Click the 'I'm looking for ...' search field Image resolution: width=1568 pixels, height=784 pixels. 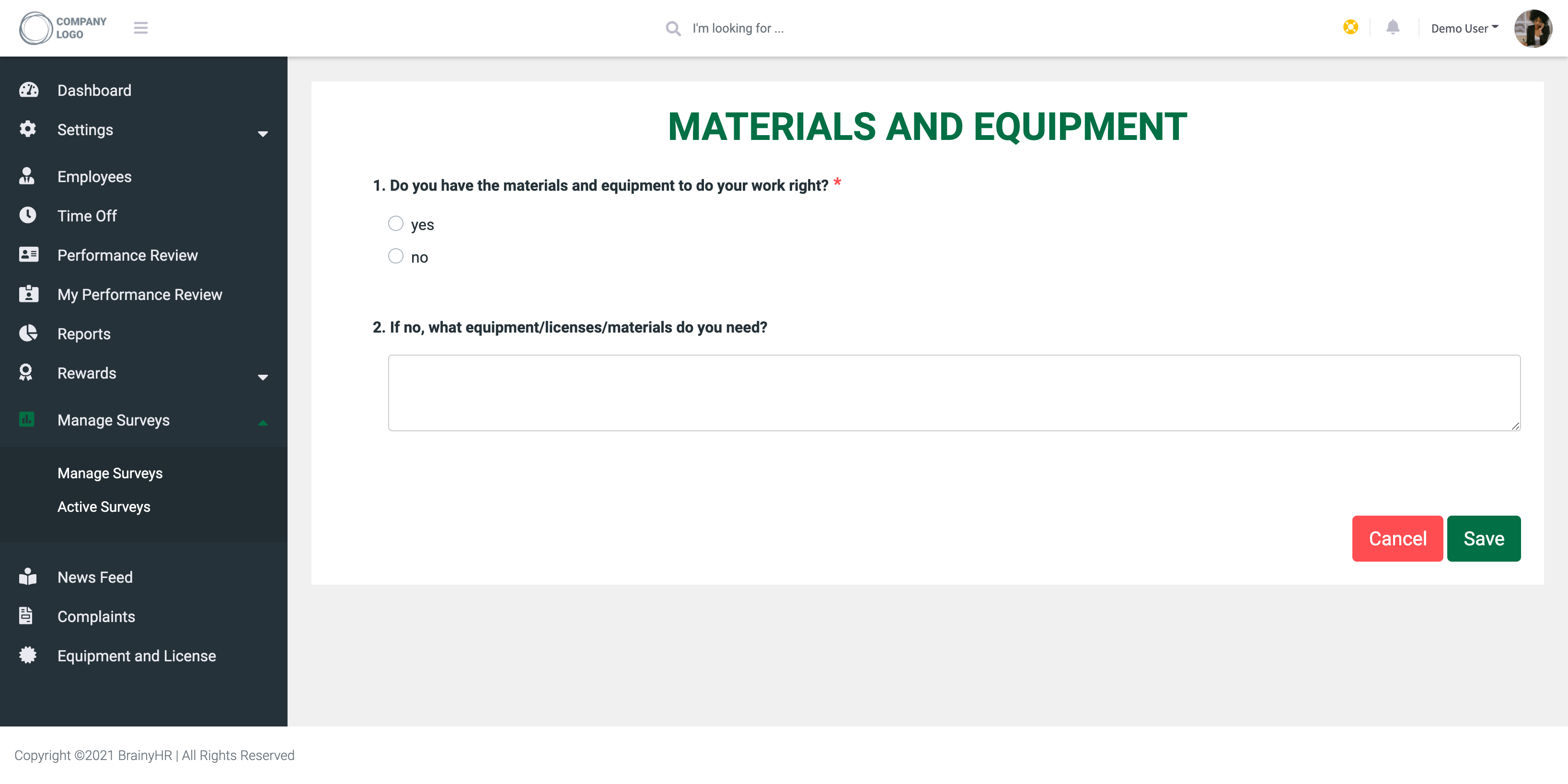738,29
